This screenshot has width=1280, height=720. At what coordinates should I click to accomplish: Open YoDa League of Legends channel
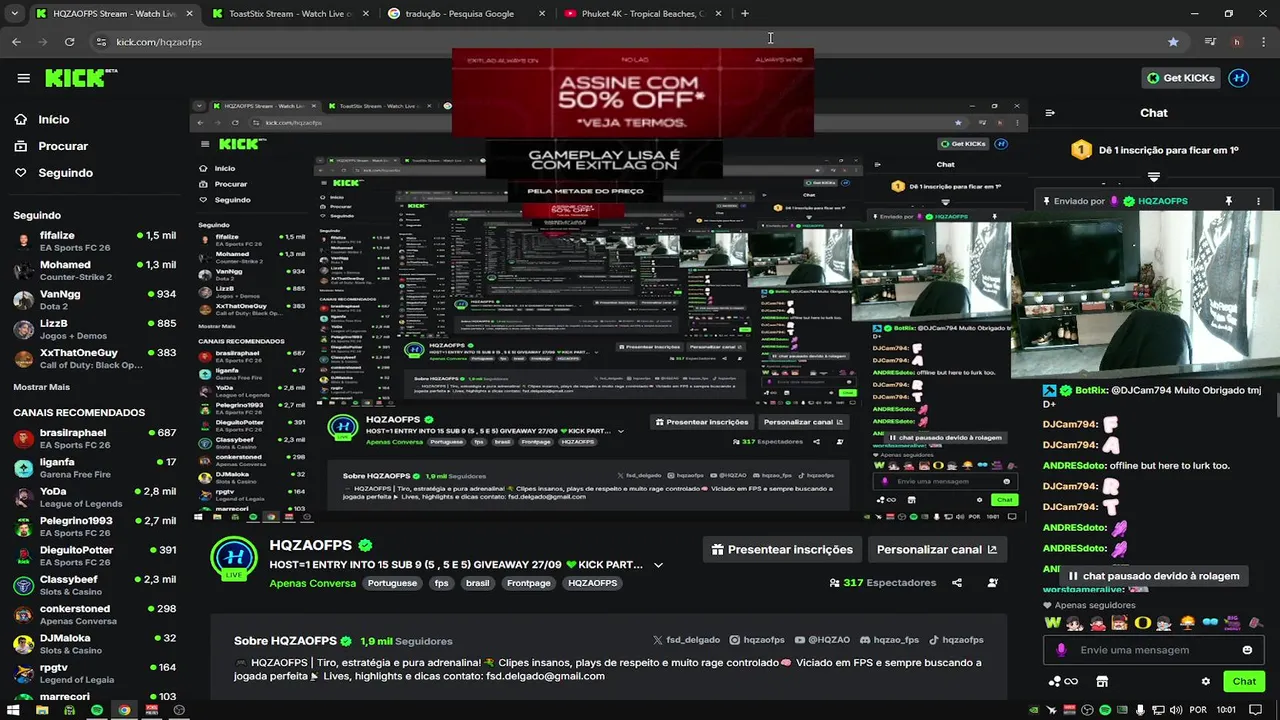click(93, 497)
